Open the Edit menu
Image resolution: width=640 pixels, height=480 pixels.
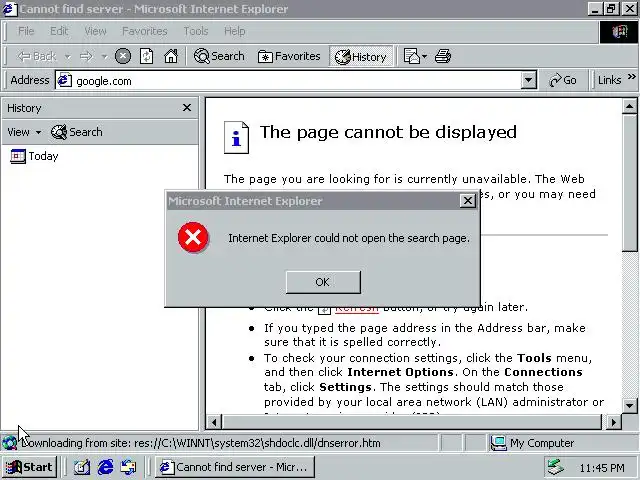point(59,31)
